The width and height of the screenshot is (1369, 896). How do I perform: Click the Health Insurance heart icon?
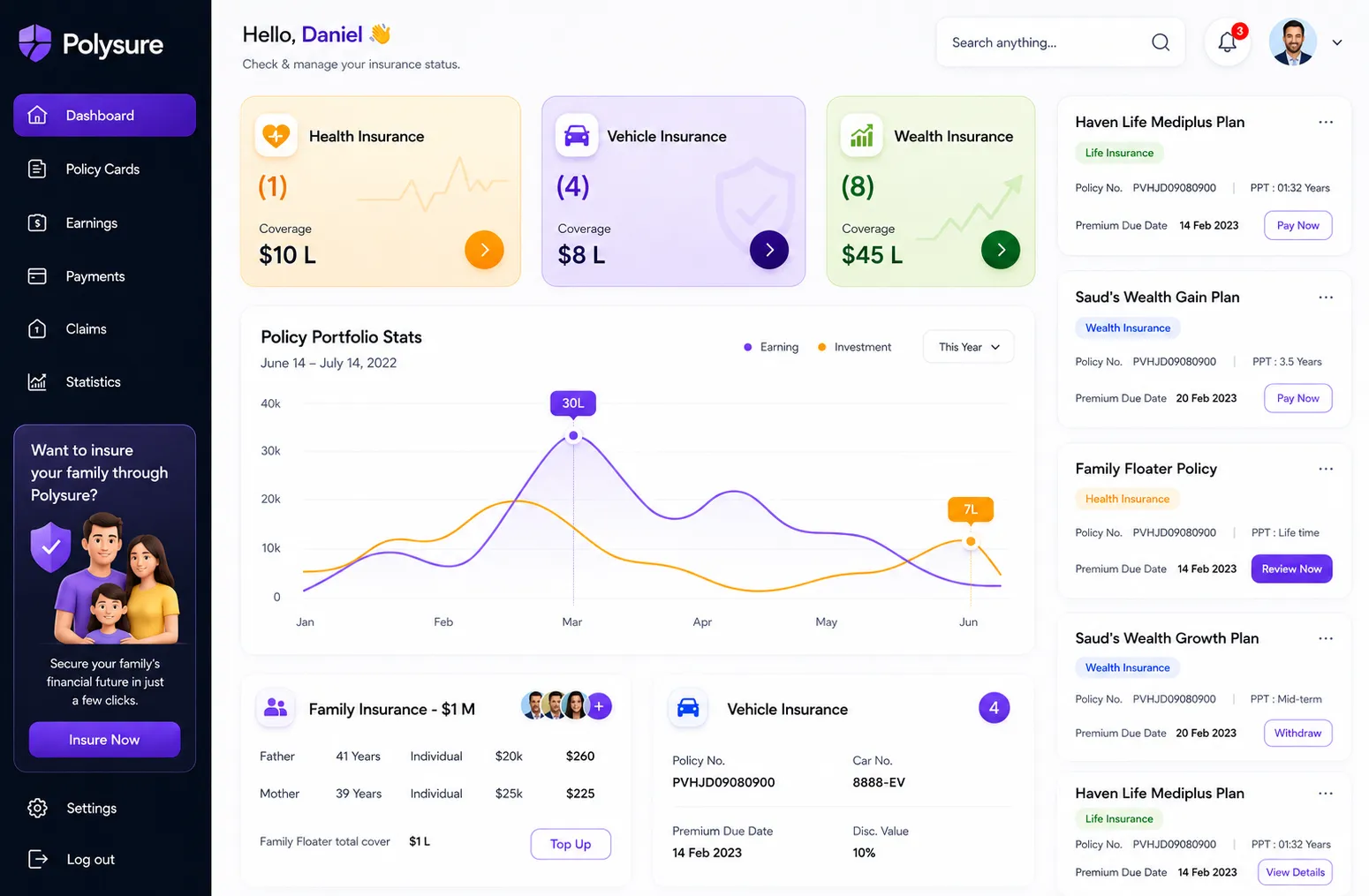[276, 136]
